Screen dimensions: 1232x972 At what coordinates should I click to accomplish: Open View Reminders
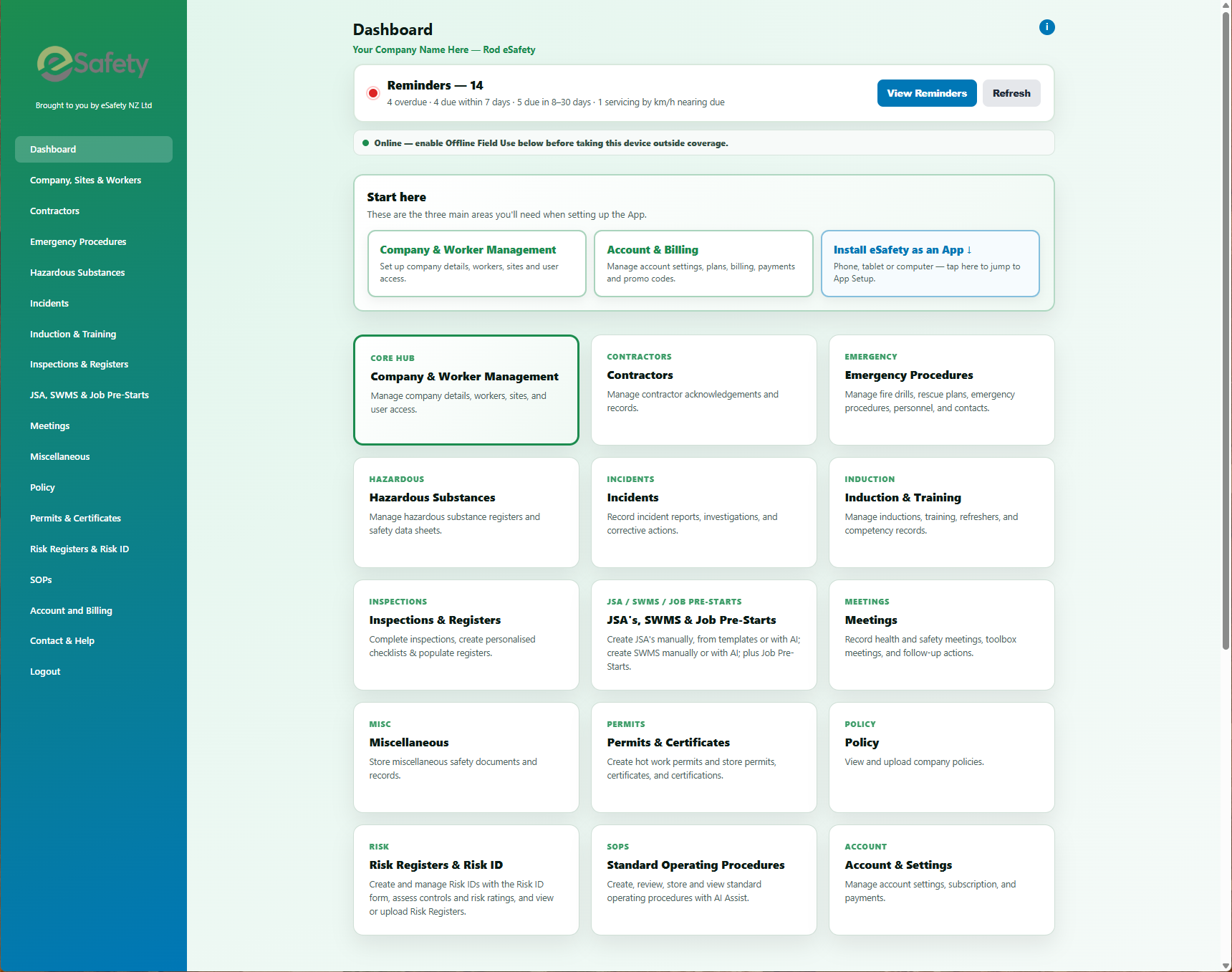[927, 93]
